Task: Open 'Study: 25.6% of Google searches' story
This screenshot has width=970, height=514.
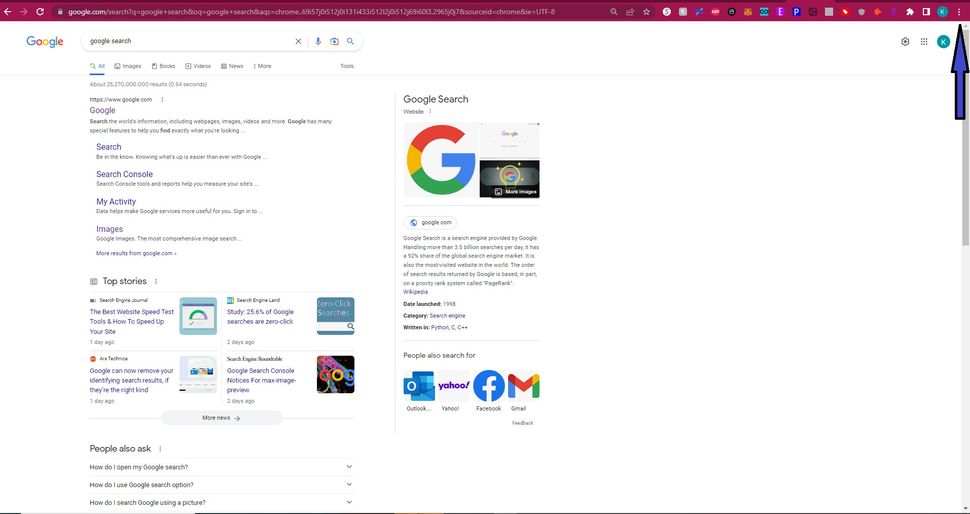Action: point(260,317)
